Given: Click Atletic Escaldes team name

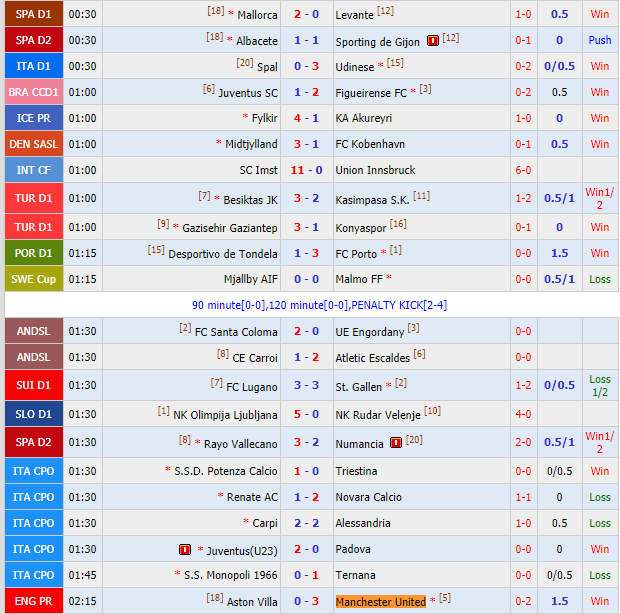Looking at the screenshot, I should [x=372, y=359].
